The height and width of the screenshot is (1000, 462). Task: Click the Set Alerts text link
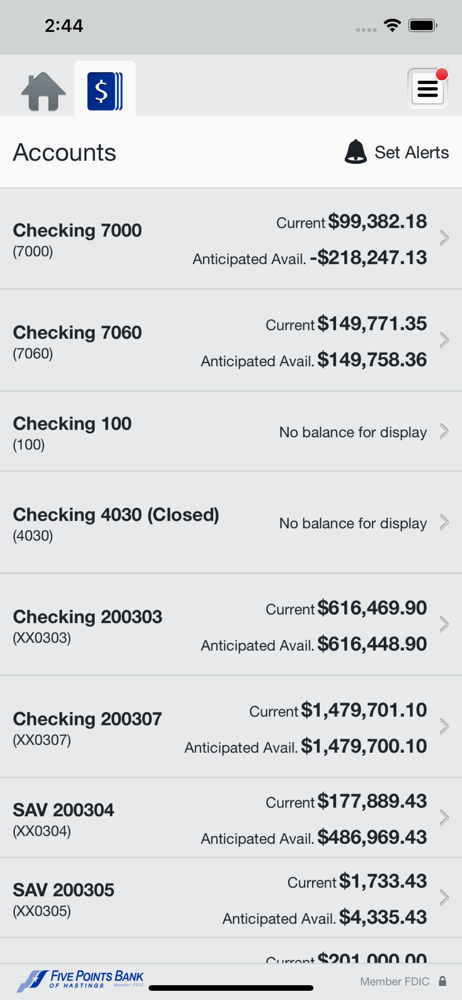(x=412, y=152)
